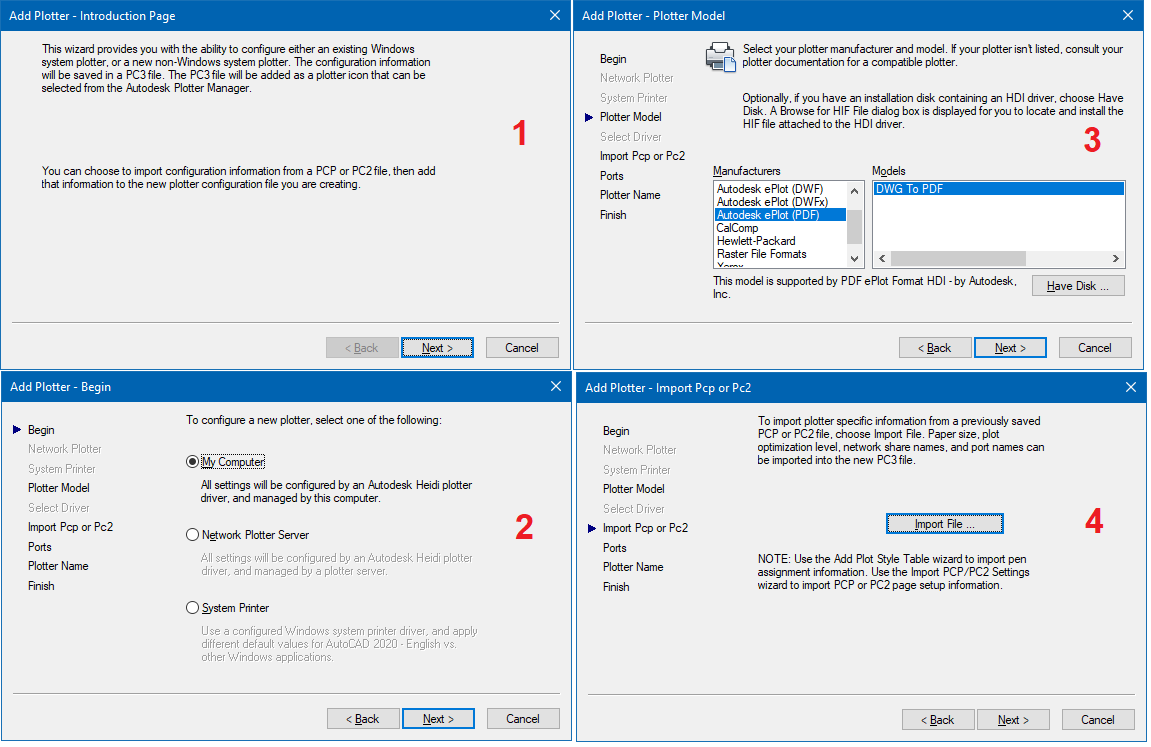
Task: Select Autodesk ePlot (PDF) manufacturer
Action: click(x=780, y=215)
